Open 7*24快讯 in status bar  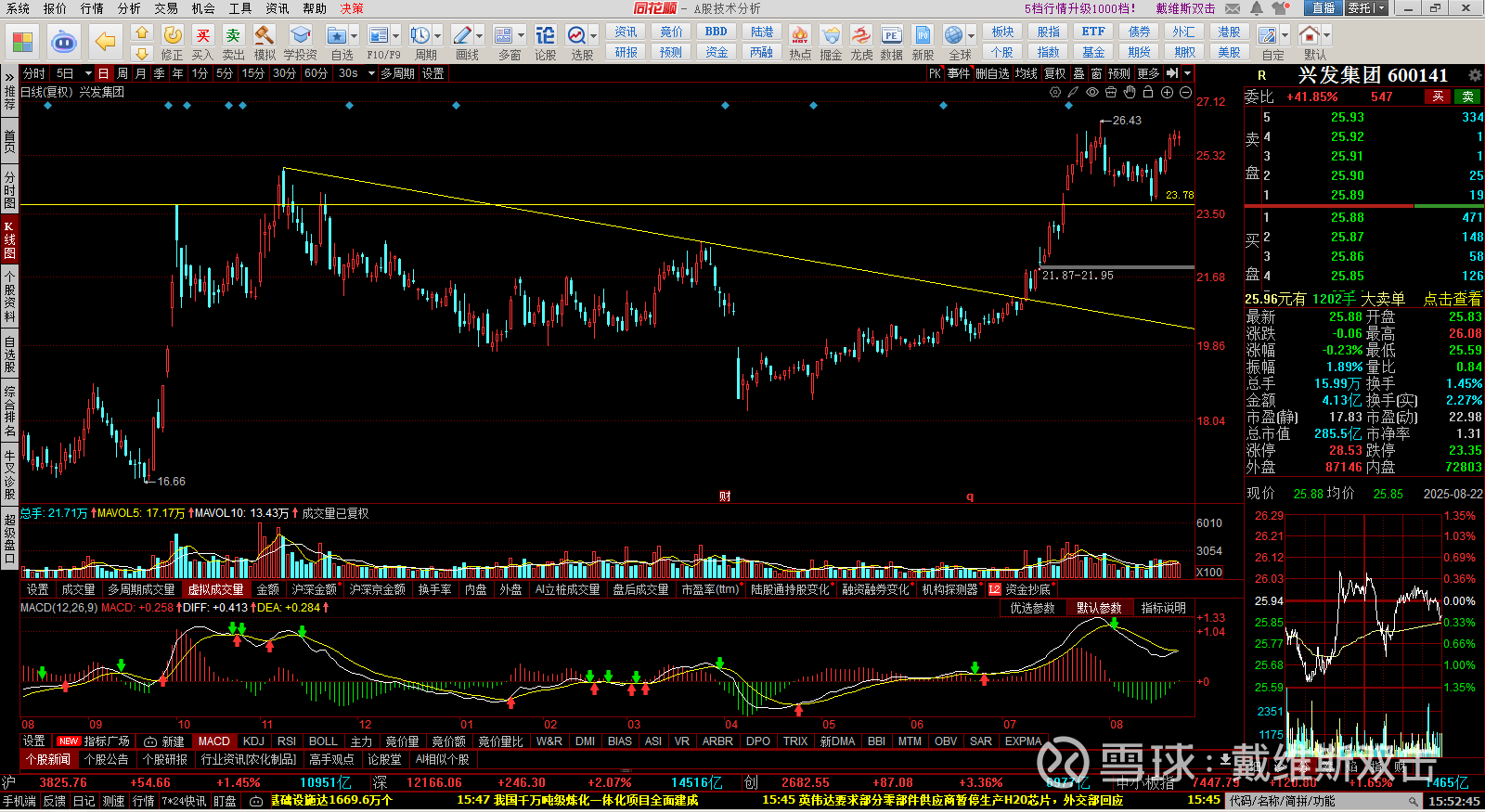click(184, 801)
